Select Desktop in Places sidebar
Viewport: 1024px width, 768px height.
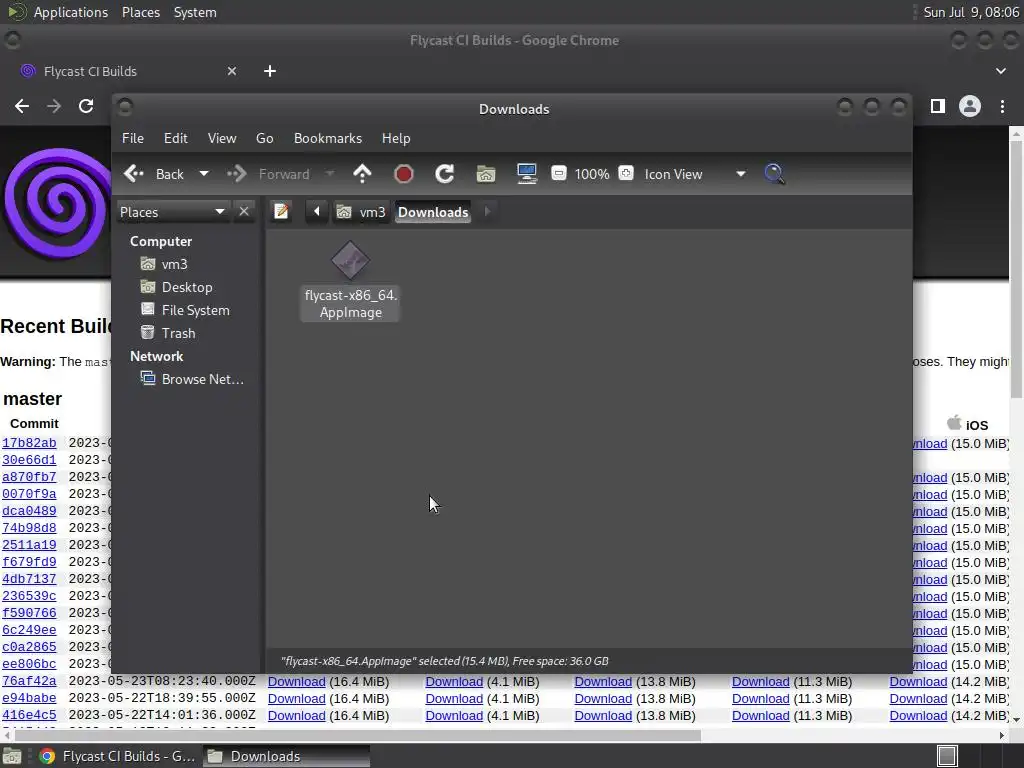(176, 287)
